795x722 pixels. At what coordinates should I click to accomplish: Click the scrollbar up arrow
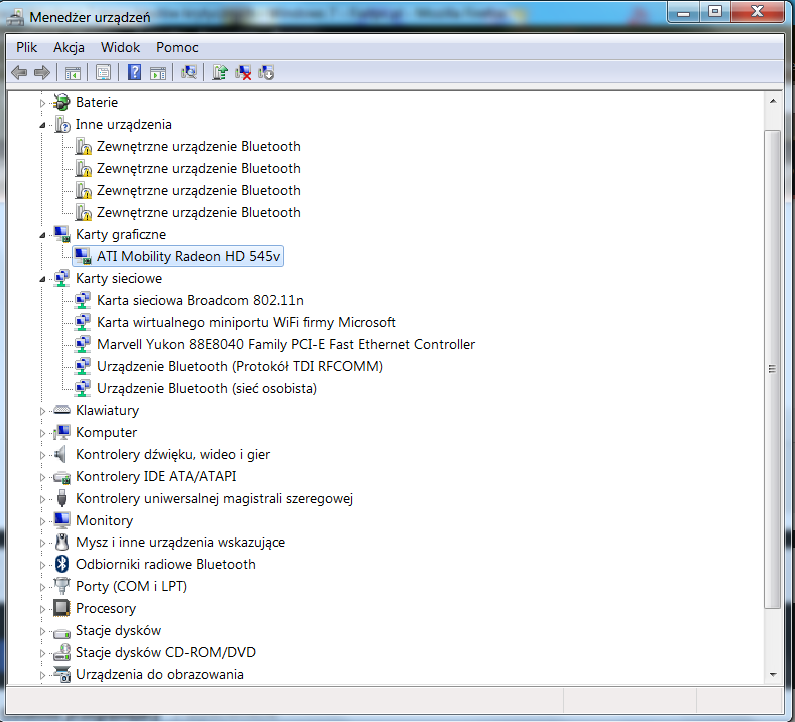tap(773, 102)
